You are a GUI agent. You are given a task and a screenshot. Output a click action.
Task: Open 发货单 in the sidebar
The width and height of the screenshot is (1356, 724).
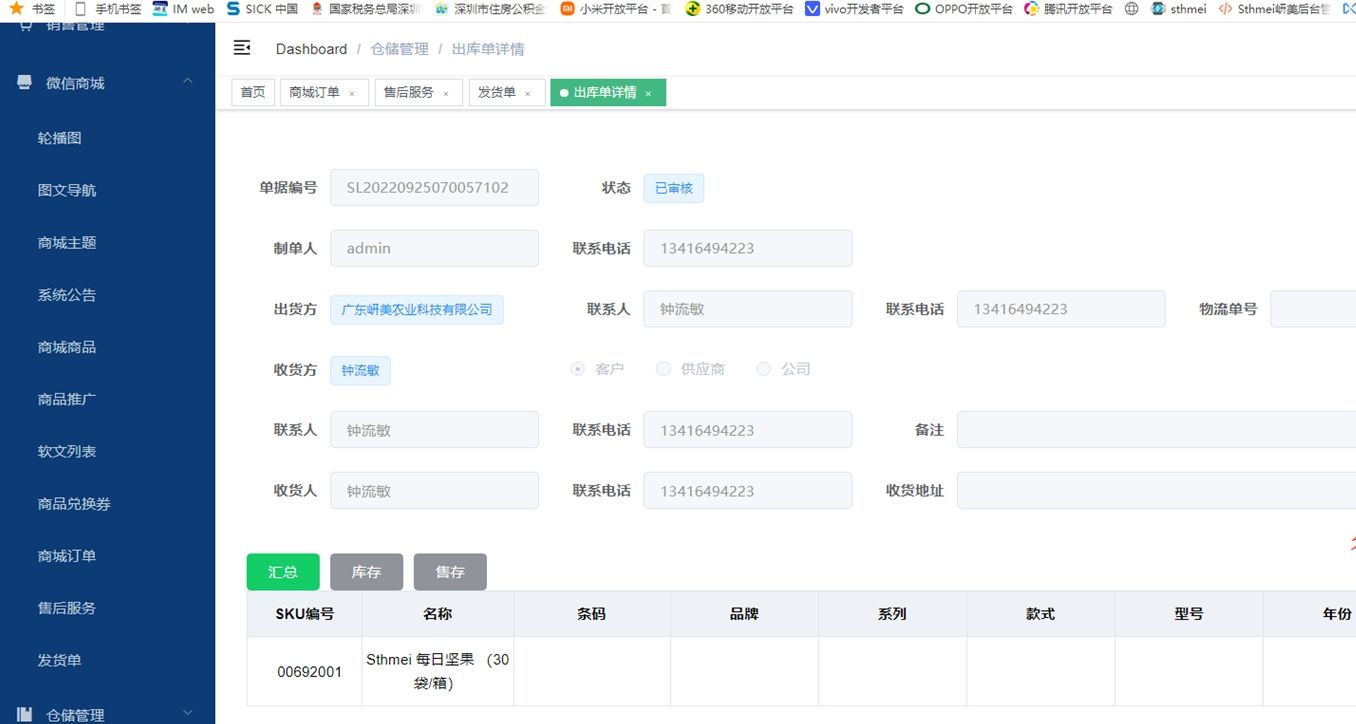59,660
